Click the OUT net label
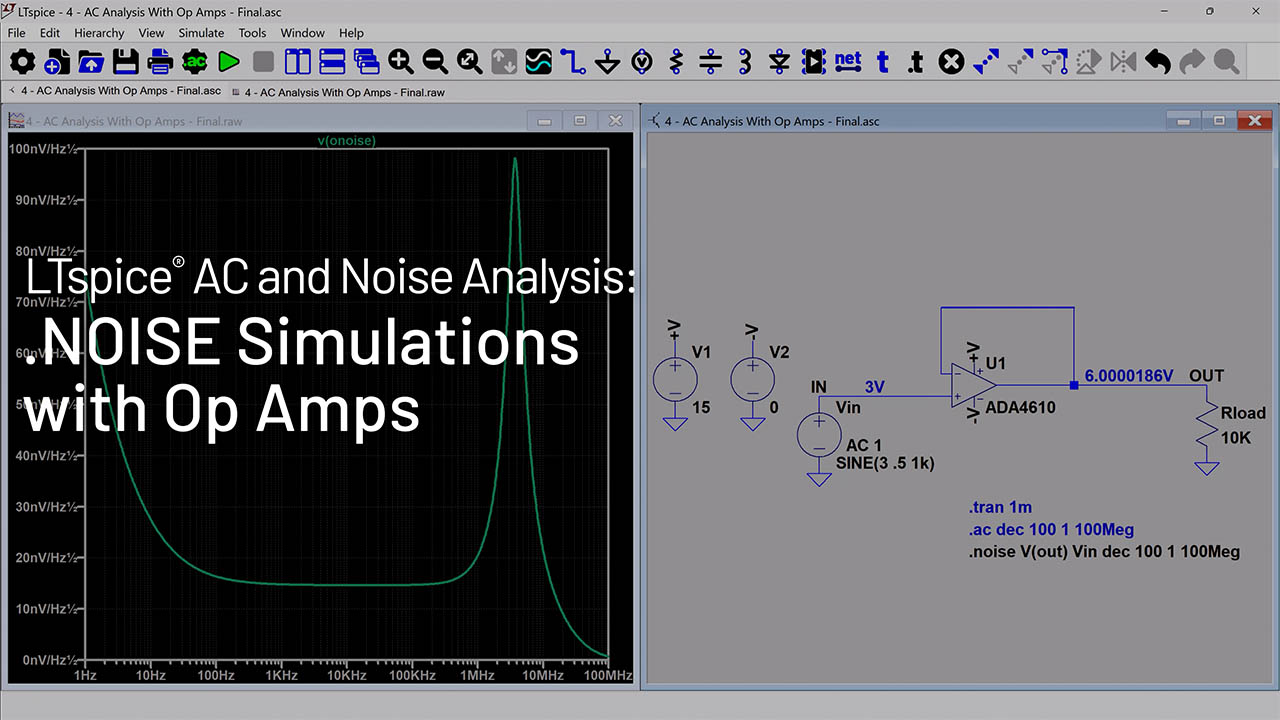Image resolution: width=1280 pixels, height=720 pixels. click(1206, 376)
